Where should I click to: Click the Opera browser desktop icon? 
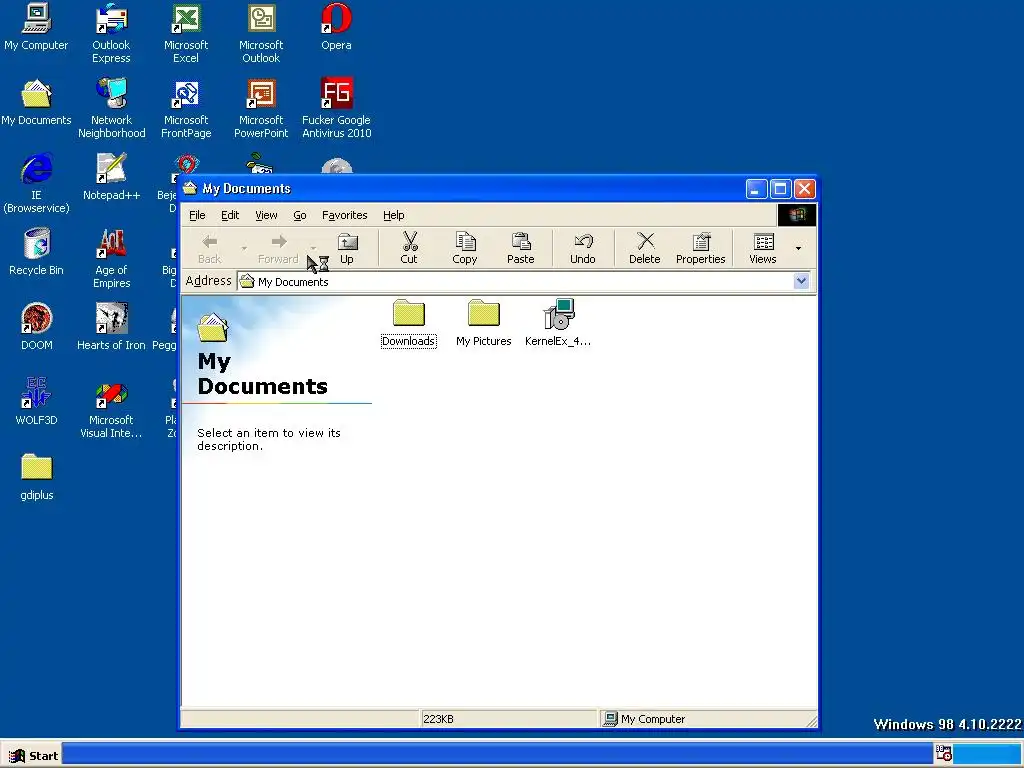[x=336, y=26]
